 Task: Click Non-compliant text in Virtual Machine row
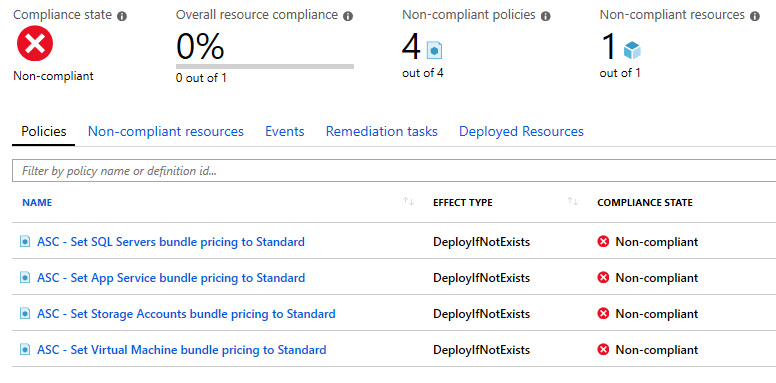pyautogui.click(x=657, y=350)
